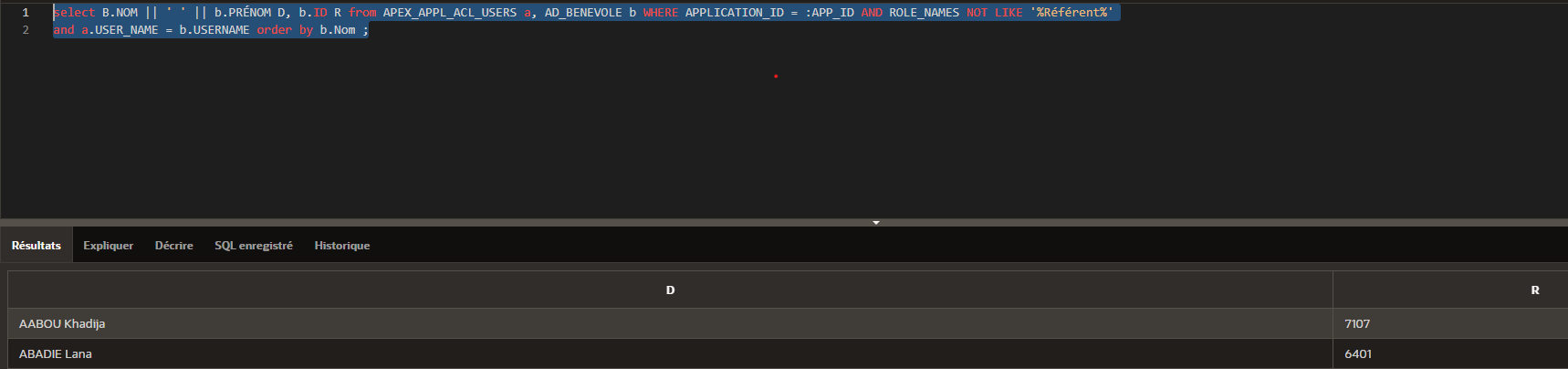This screenshot has height=369, width=1568.
Task: Show the Historique tab
Action: (342, 246)
